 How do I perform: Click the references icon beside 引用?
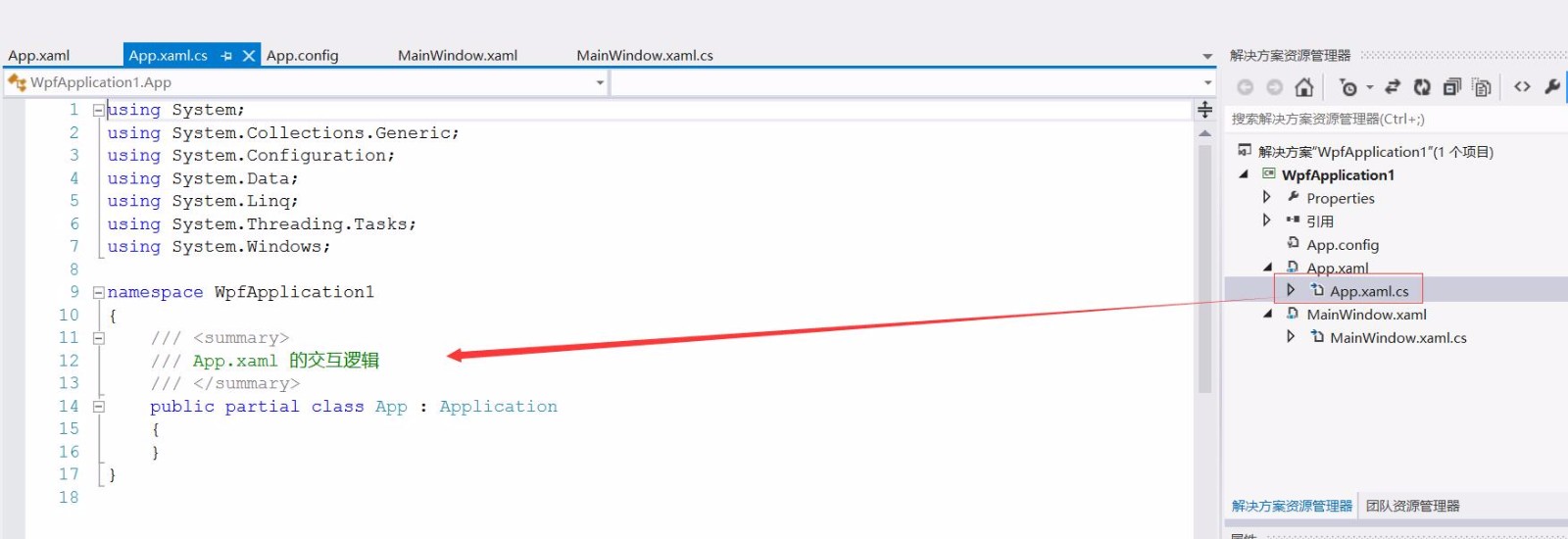point(1293,220)
